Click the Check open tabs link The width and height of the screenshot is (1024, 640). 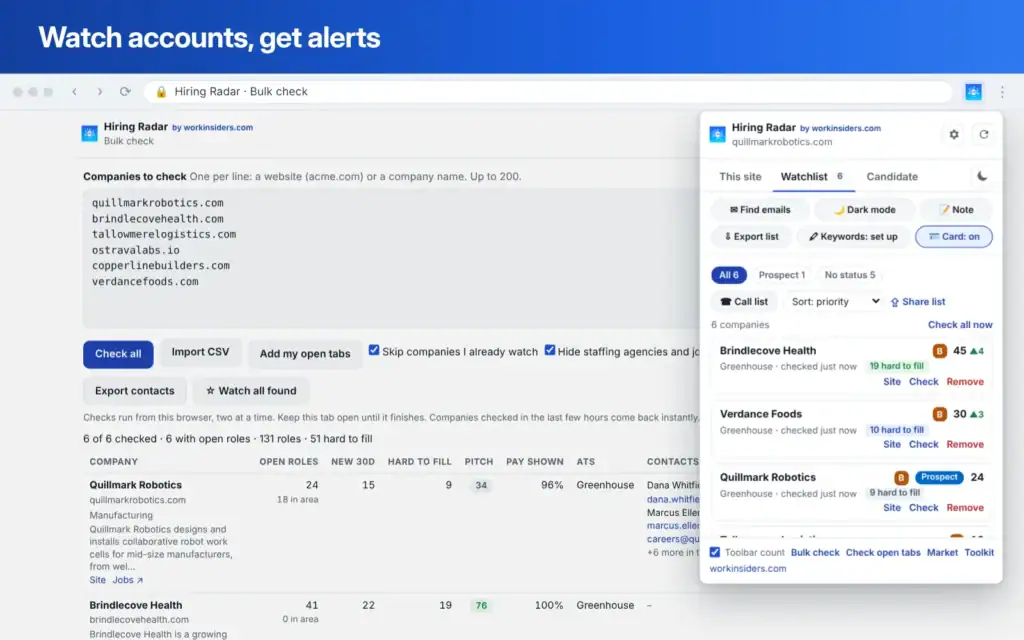pos(883,552)
